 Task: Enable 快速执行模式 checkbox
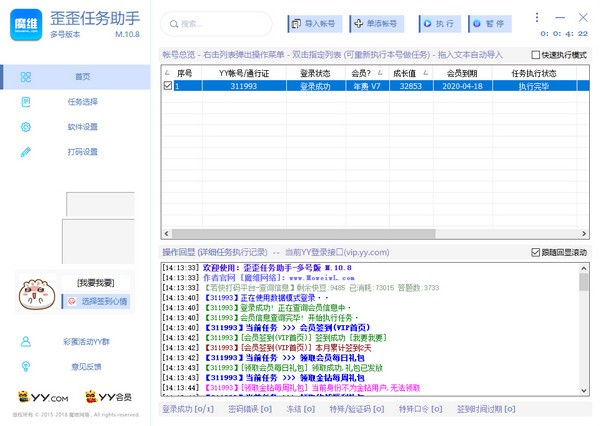pos(536,55)
